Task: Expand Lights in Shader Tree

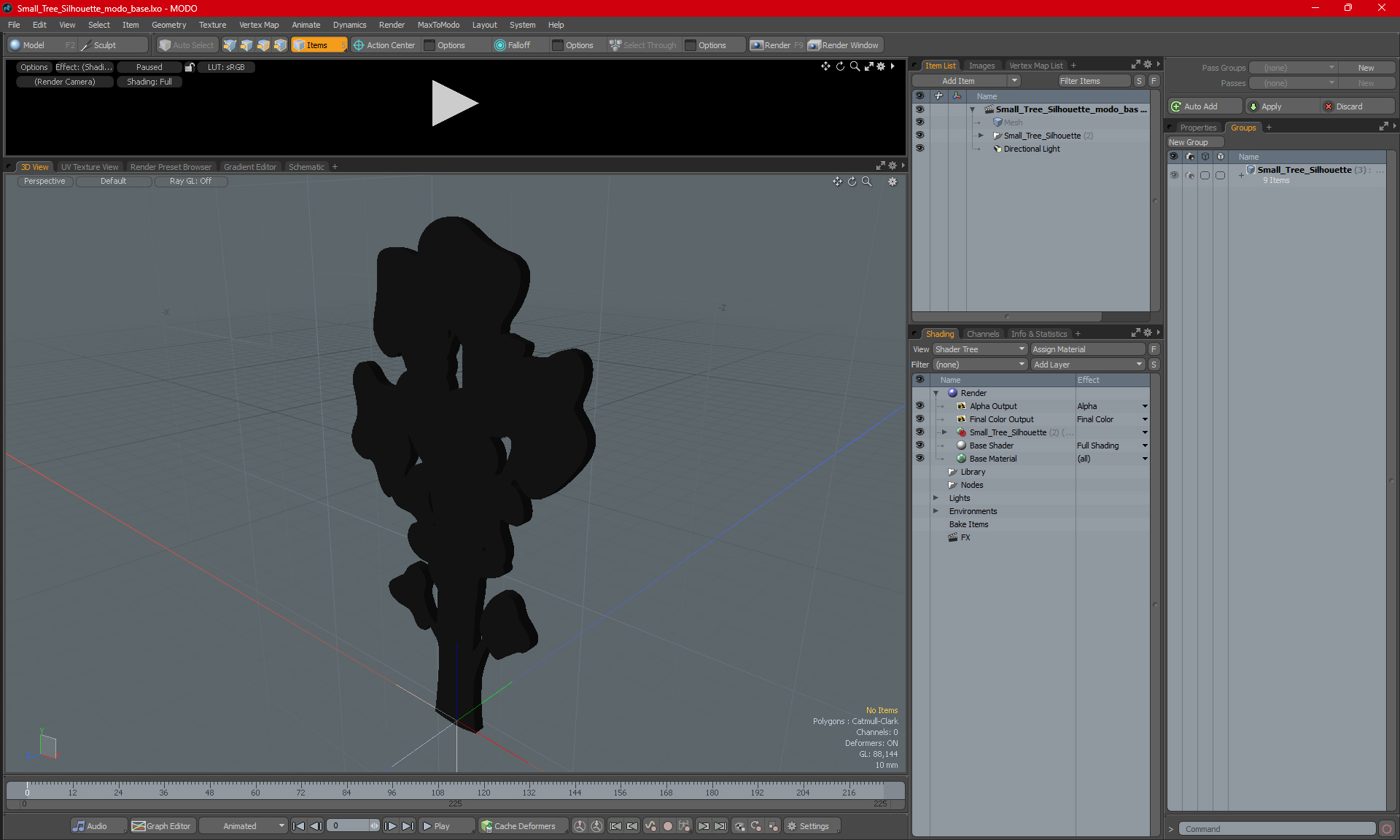Action: click(936, 498)
